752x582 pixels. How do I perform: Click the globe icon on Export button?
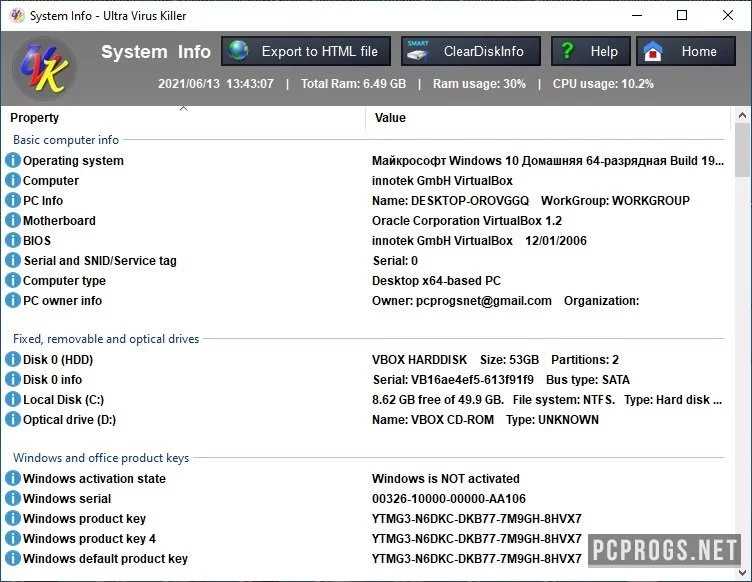238,51
